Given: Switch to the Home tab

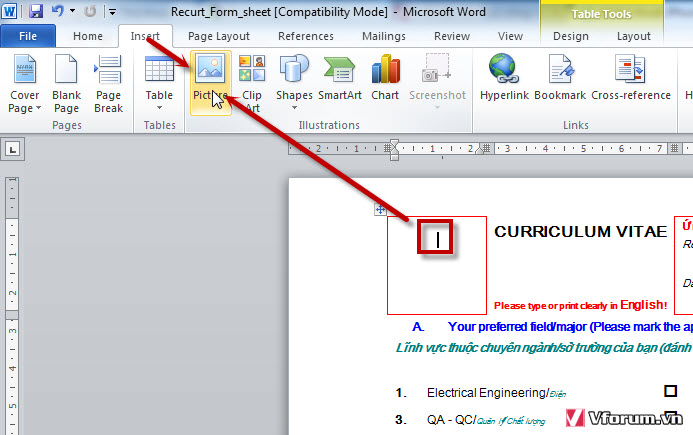Looking at the screenshot, I should tap(88, 36).
